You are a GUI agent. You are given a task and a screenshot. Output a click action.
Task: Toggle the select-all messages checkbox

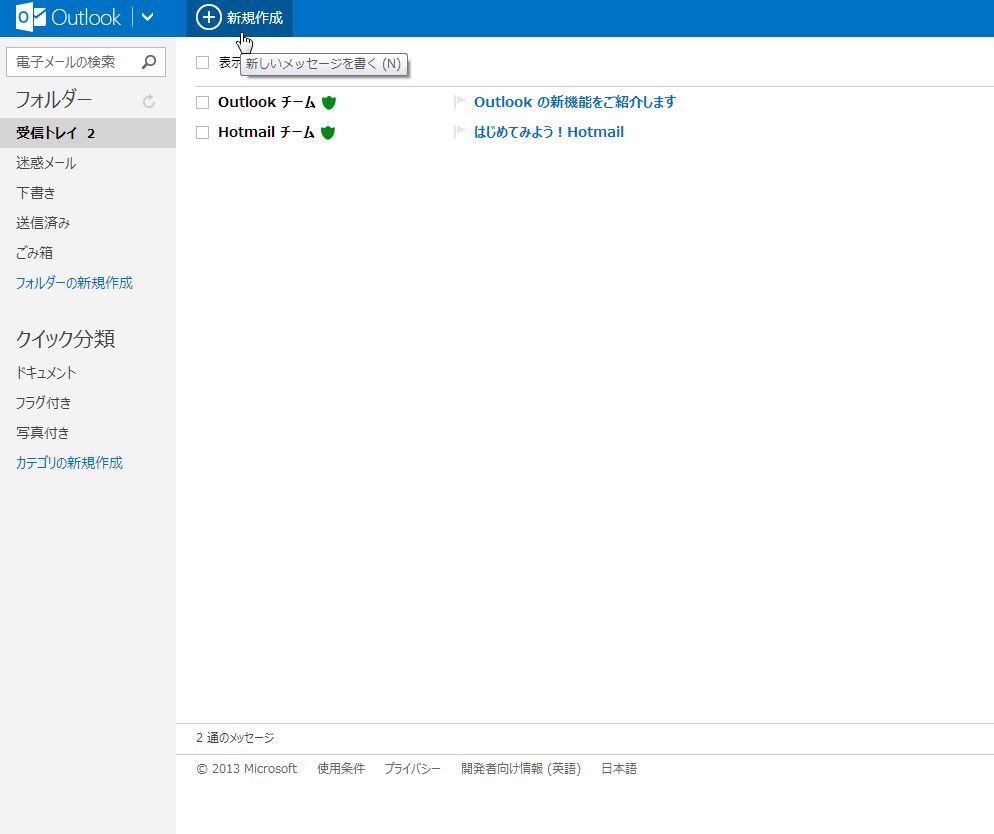[x=202, y=62]
